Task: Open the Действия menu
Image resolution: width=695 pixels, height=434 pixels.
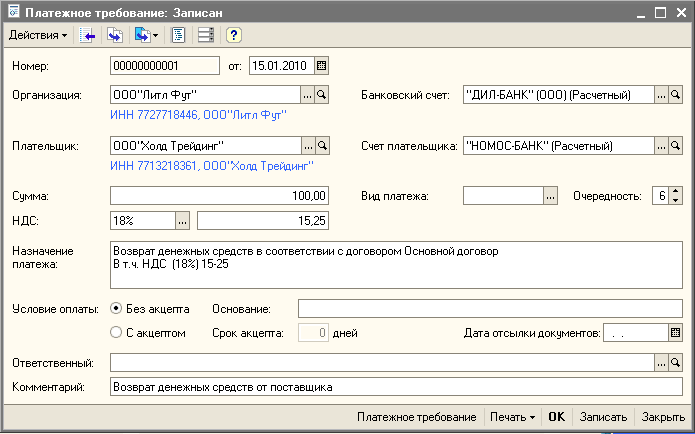Action: pyautogui.click(x=38, y=35)
